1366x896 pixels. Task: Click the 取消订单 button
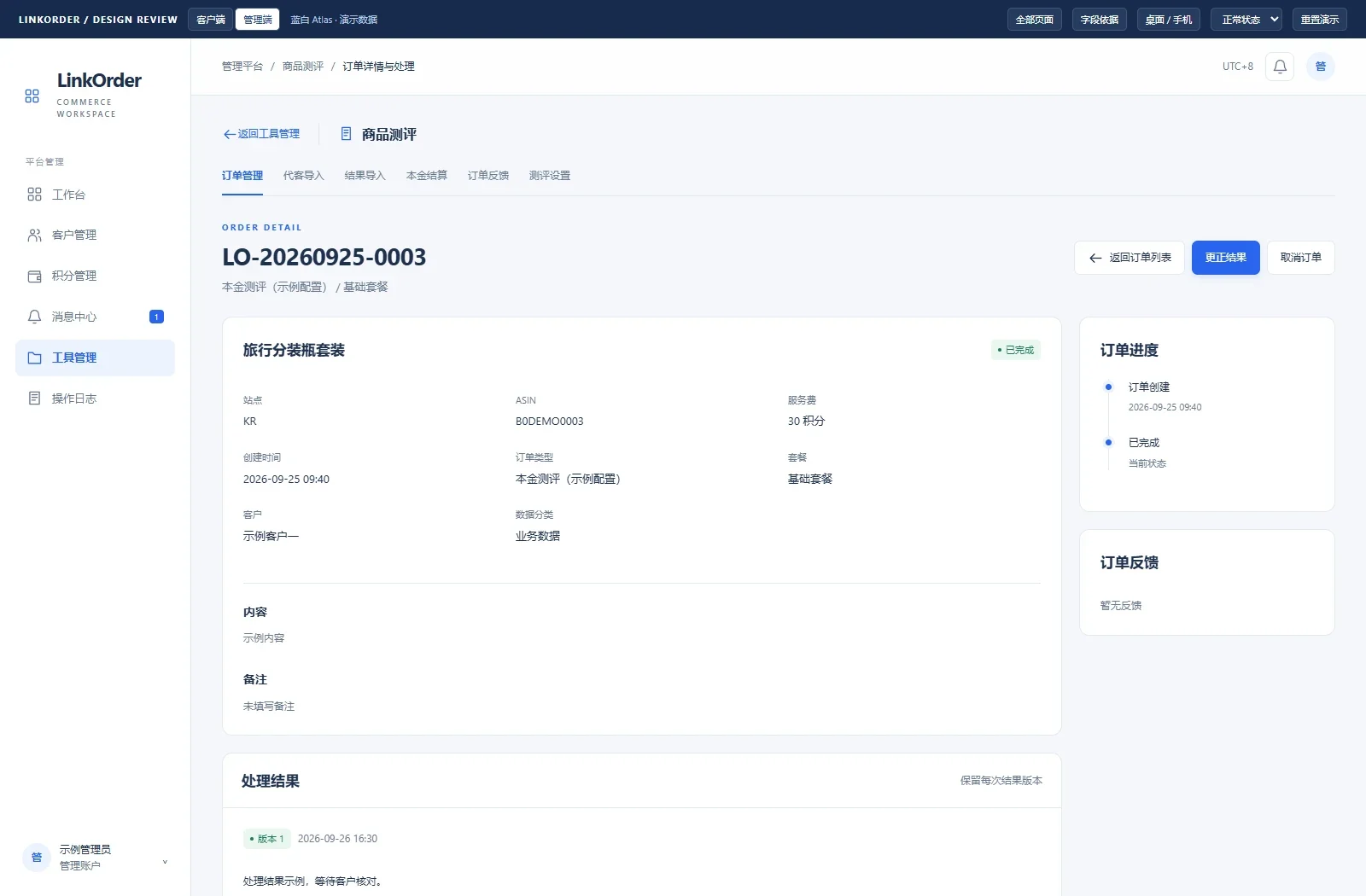click(1301, 258)
